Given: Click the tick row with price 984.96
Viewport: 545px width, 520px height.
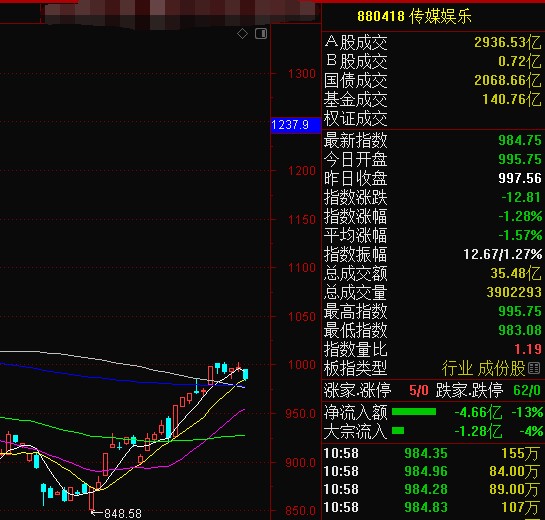Looking at the screenshot, I should point(432,472).
